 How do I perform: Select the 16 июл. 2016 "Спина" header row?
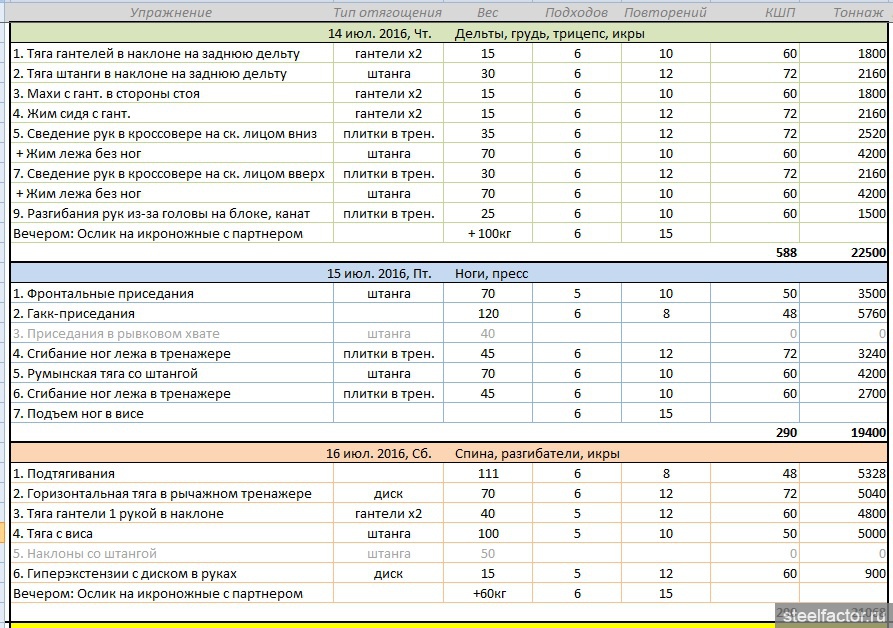pyautogui.click(x=449, y=453)
